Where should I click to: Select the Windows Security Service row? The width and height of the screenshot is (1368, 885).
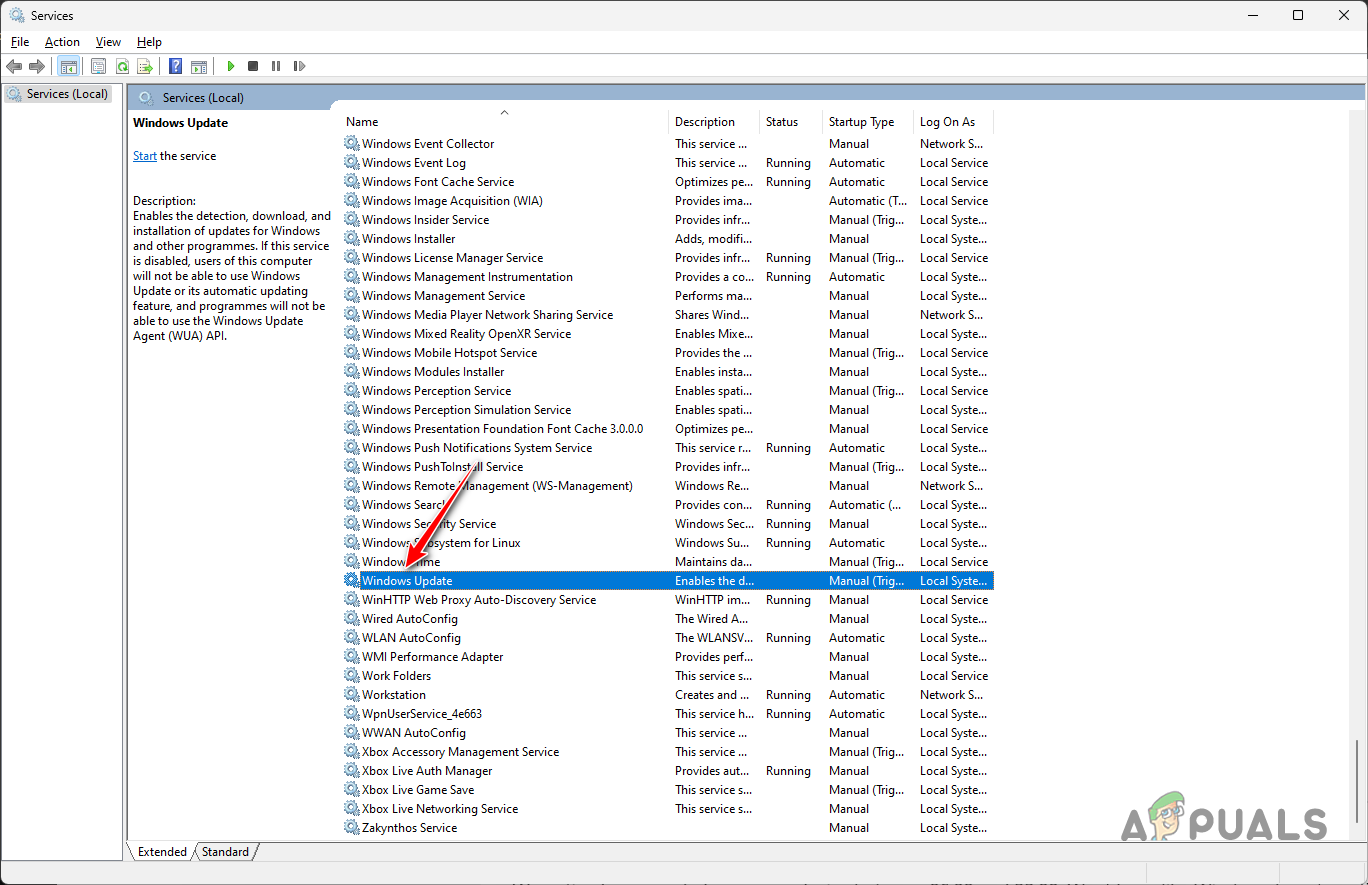[667, 524]
